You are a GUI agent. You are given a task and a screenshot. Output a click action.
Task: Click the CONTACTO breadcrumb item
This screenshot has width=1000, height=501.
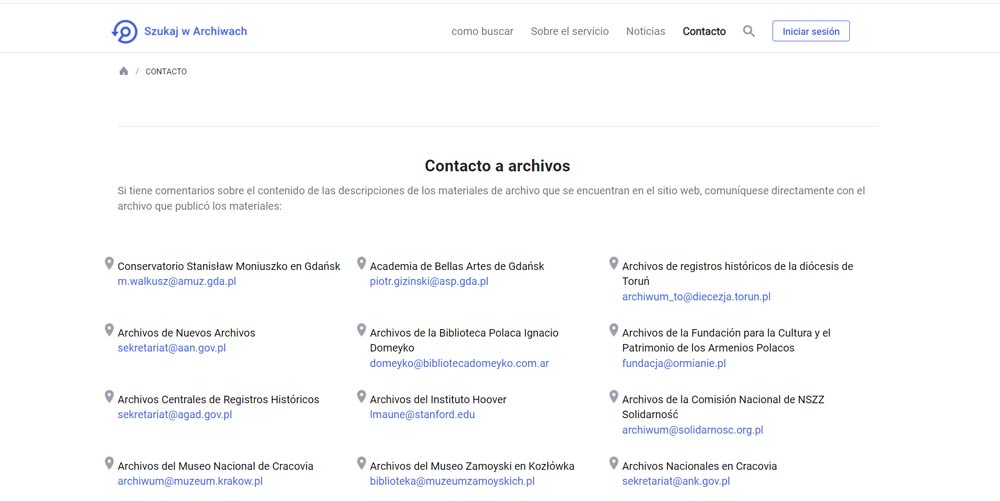coord(166,71)
